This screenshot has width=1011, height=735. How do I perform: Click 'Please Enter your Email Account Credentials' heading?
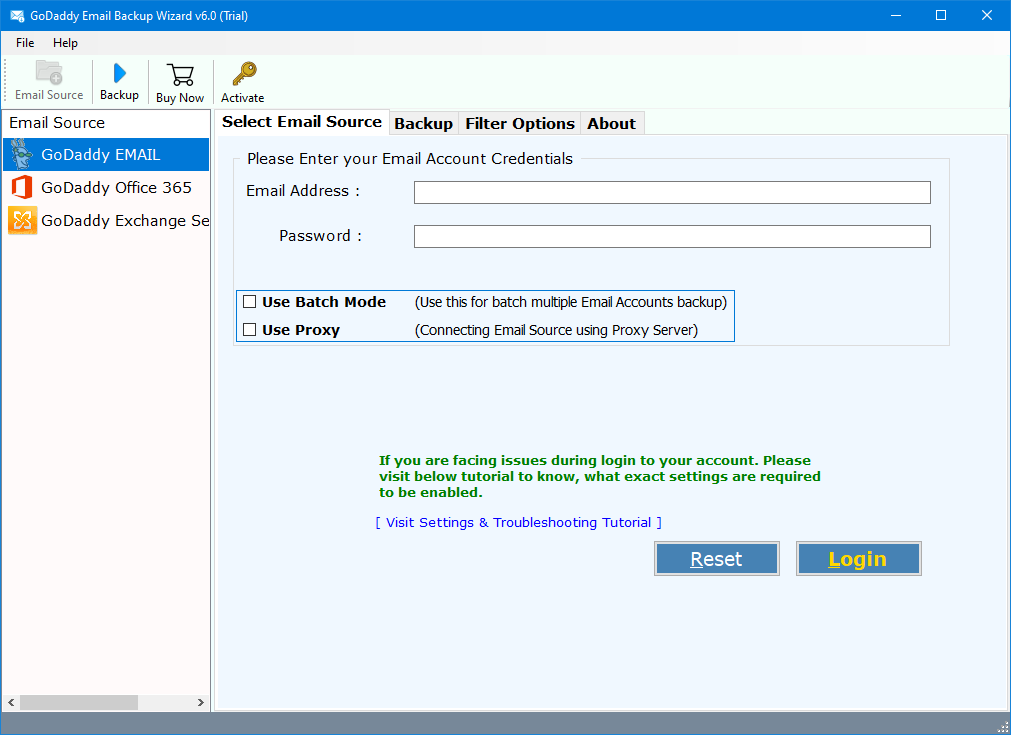(x=410, y=159)
